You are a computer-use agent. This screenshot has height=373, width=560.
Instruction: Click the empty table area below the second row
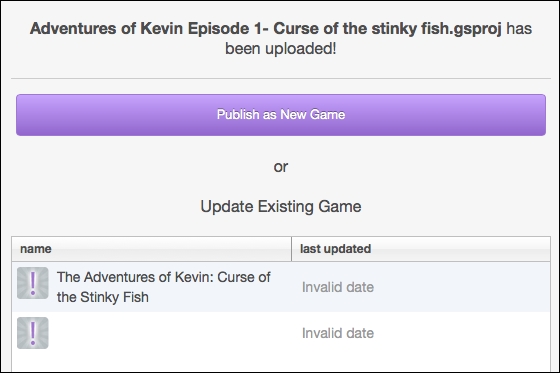[281, 363]
